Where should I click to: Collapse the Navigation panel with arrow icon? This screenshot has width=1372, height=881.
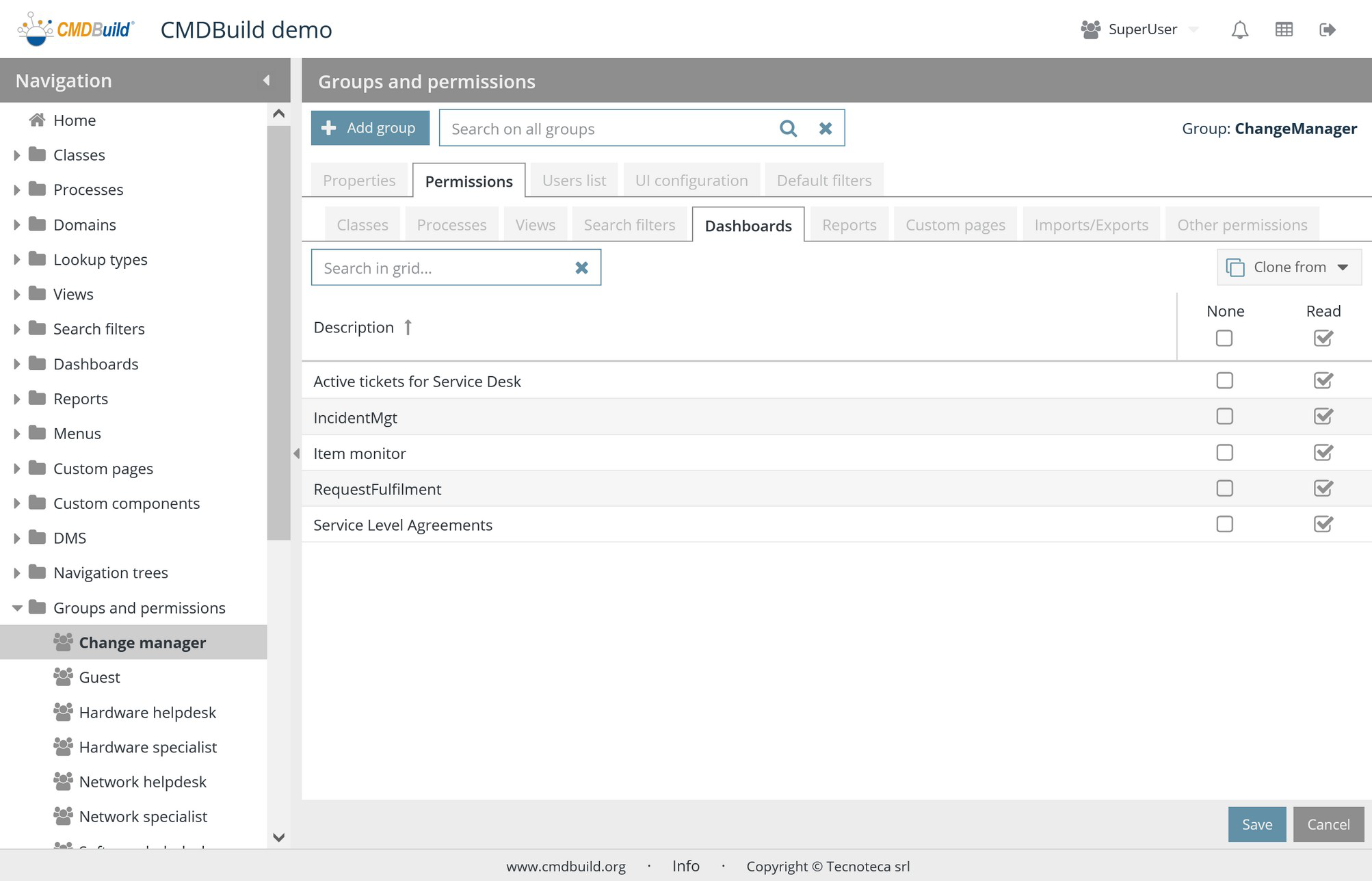pyautogui.click(x=266, y=80)
